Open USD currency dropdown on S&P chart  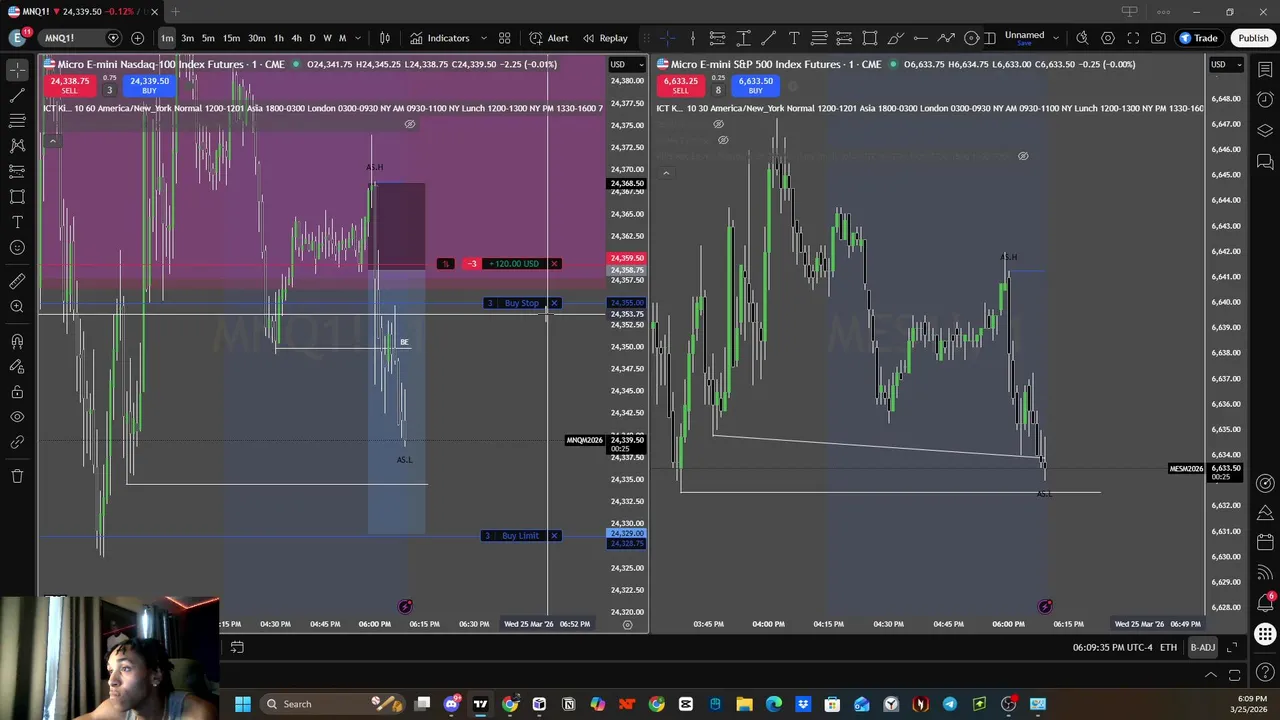click(x=1225, y=65)
